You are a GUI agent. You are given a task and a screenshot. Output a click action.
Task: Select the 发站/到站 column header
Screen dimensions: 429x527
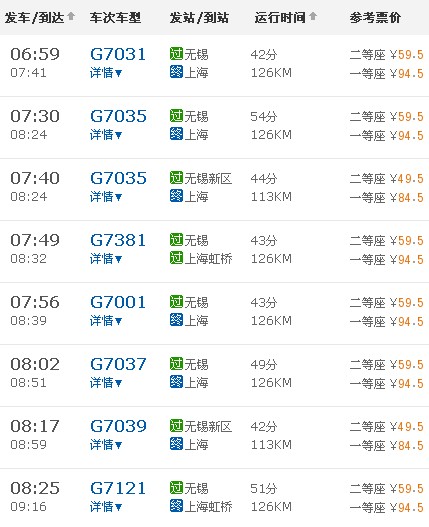(x=199, y=17)
